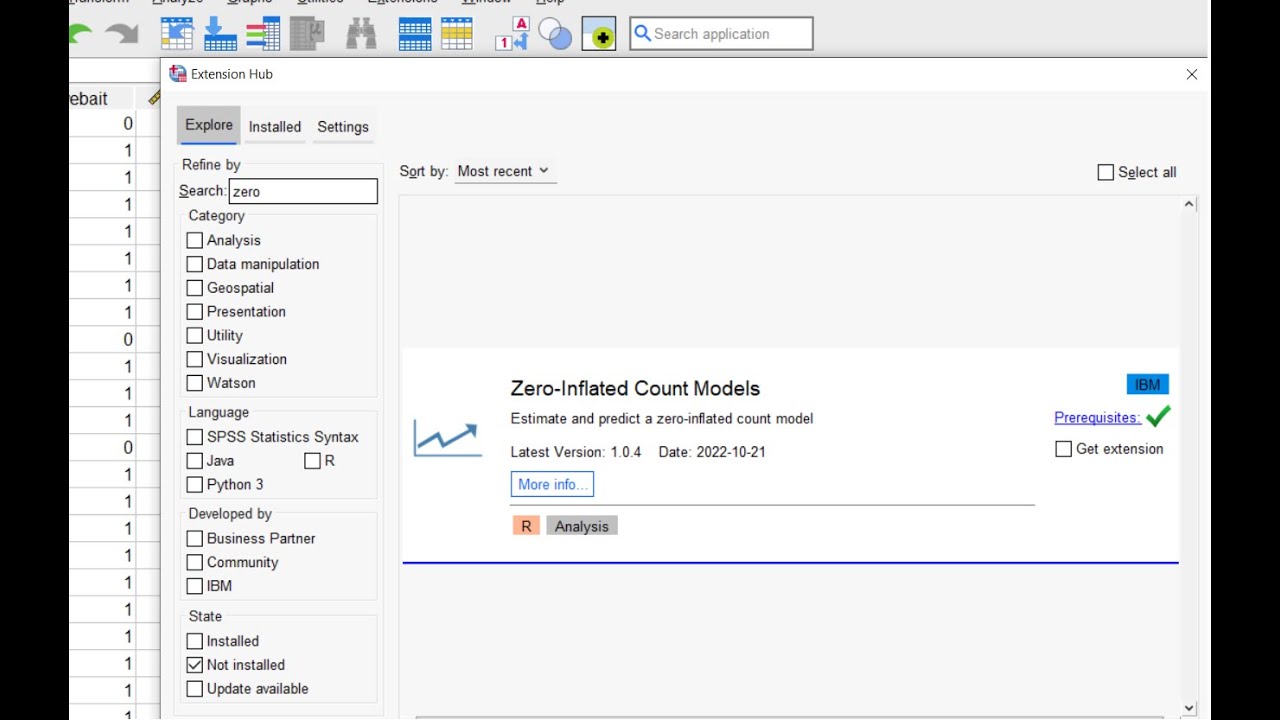The image size is (1280, 720).
Task: Tick the Community developer checkbox
Action: tap(195, 563)
